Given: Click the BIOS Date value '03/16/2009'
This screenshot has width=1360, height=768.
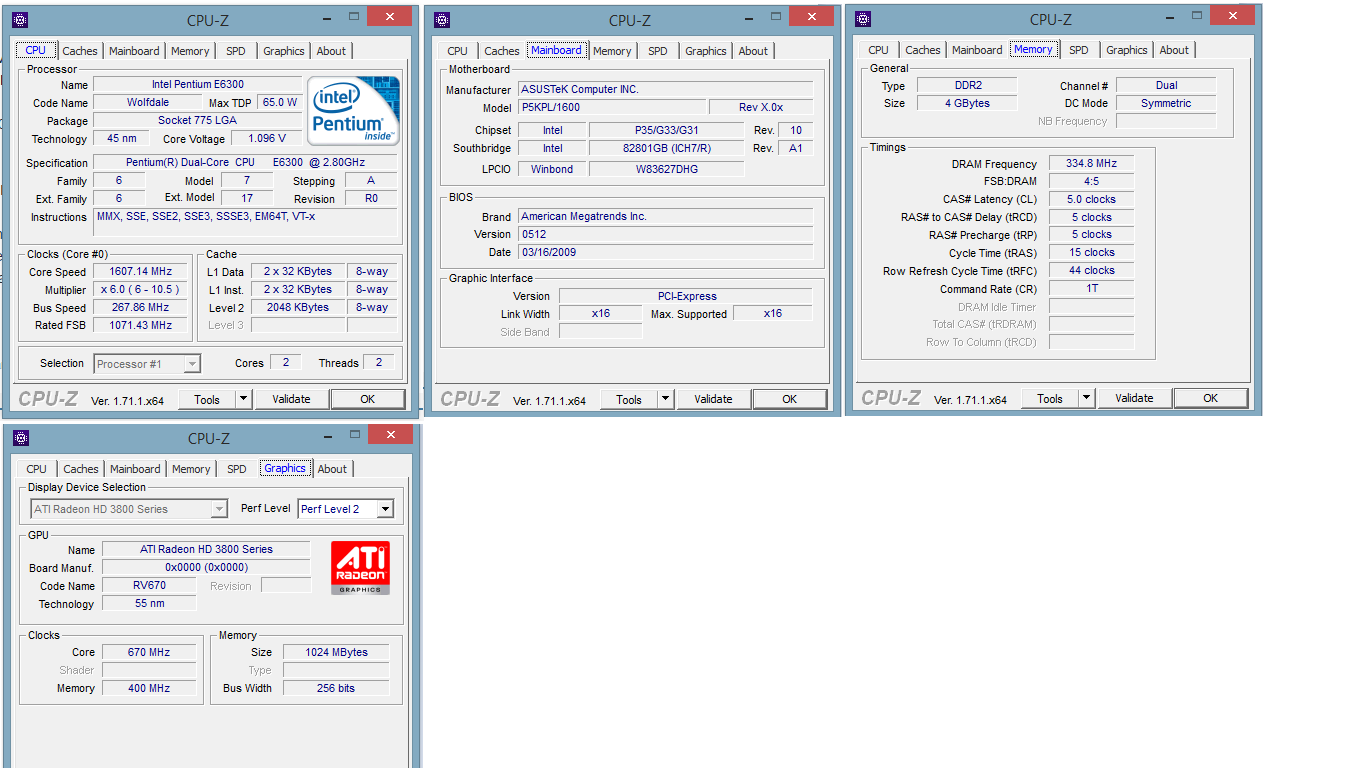Looking at the screenshot, I should point(665,252).
